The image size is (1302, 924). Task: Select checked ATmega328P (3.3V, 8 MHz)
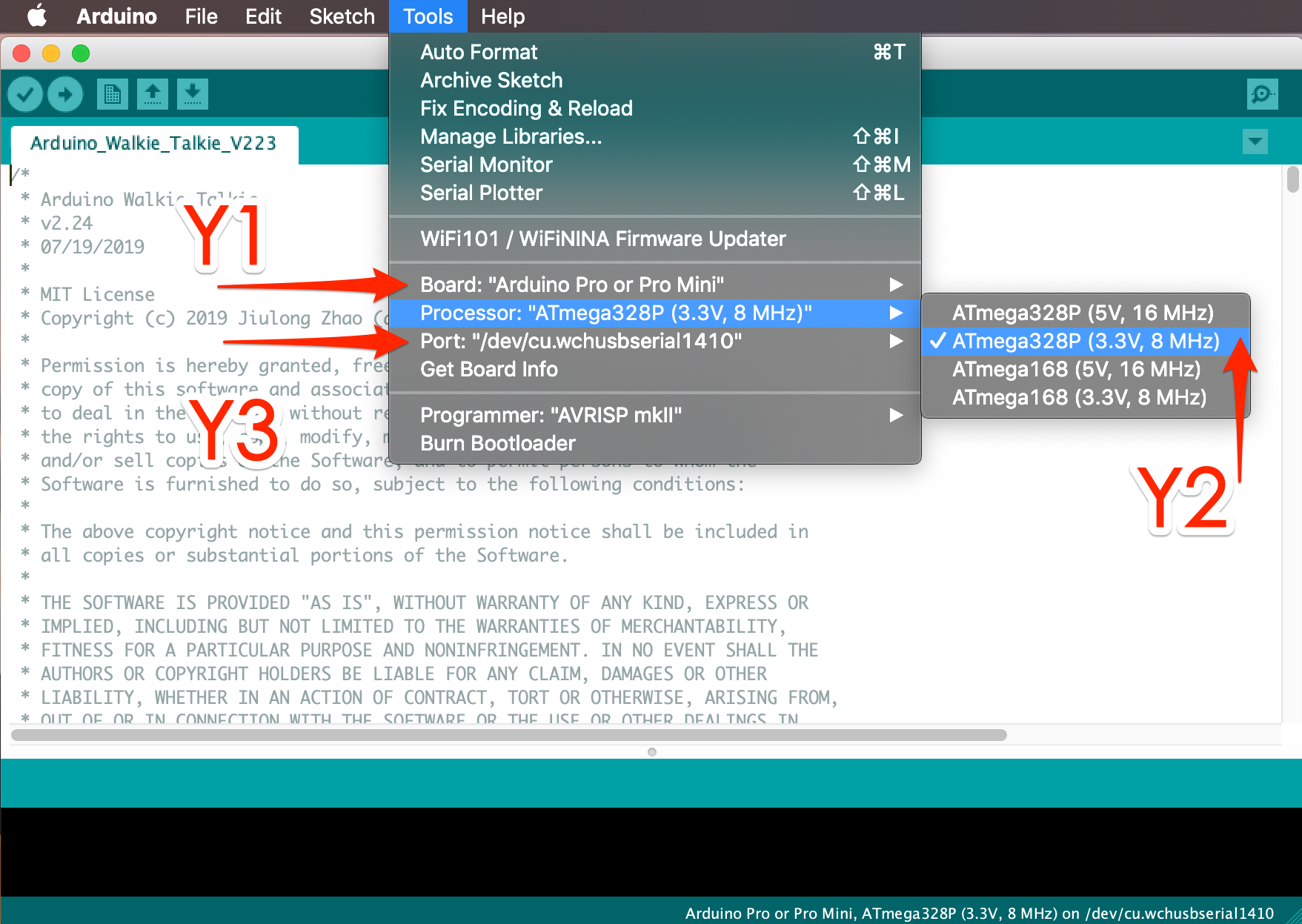pos(1086,341)
